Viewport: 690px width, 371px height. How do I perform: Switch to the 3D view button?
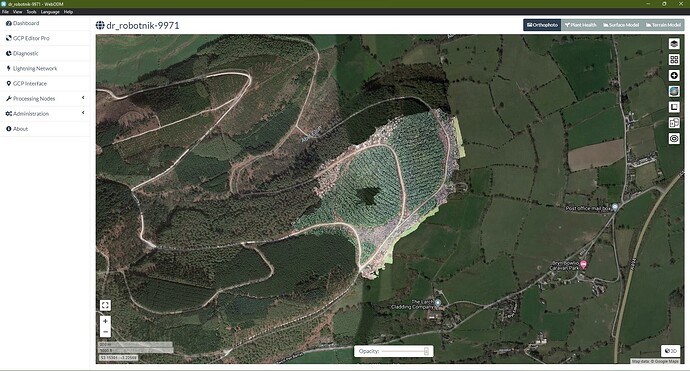671,351
